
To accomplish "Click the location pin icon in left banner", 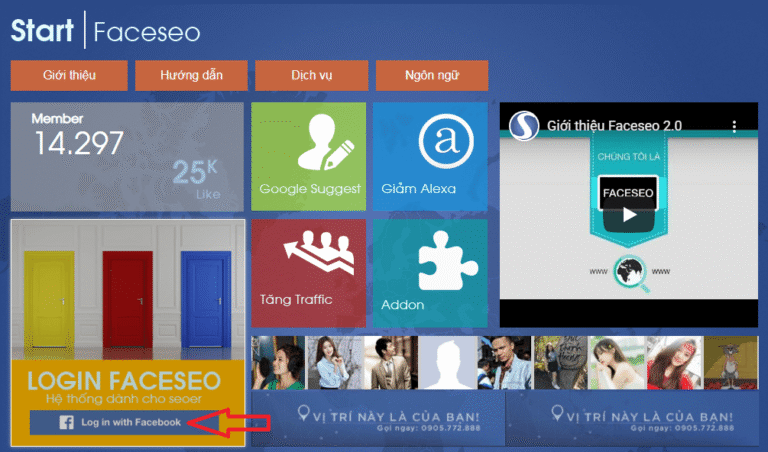I will click(x=304, y=413).
